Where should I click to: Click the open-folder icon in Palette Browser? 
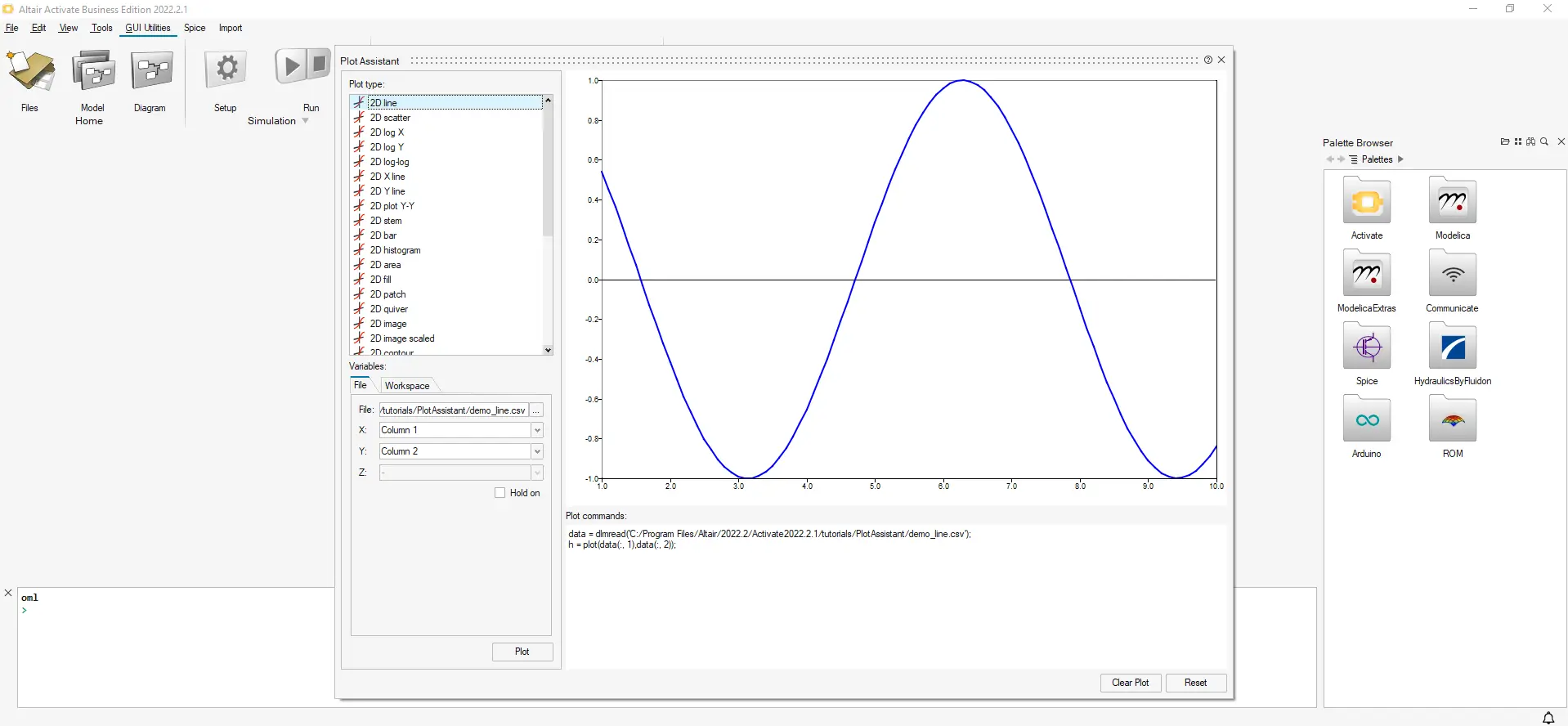pos(1505,141)
